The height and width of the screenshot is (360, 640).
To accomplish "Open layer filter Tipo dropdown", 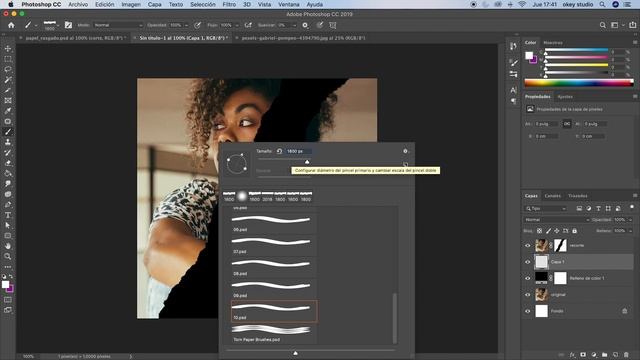I will point(546,209).
